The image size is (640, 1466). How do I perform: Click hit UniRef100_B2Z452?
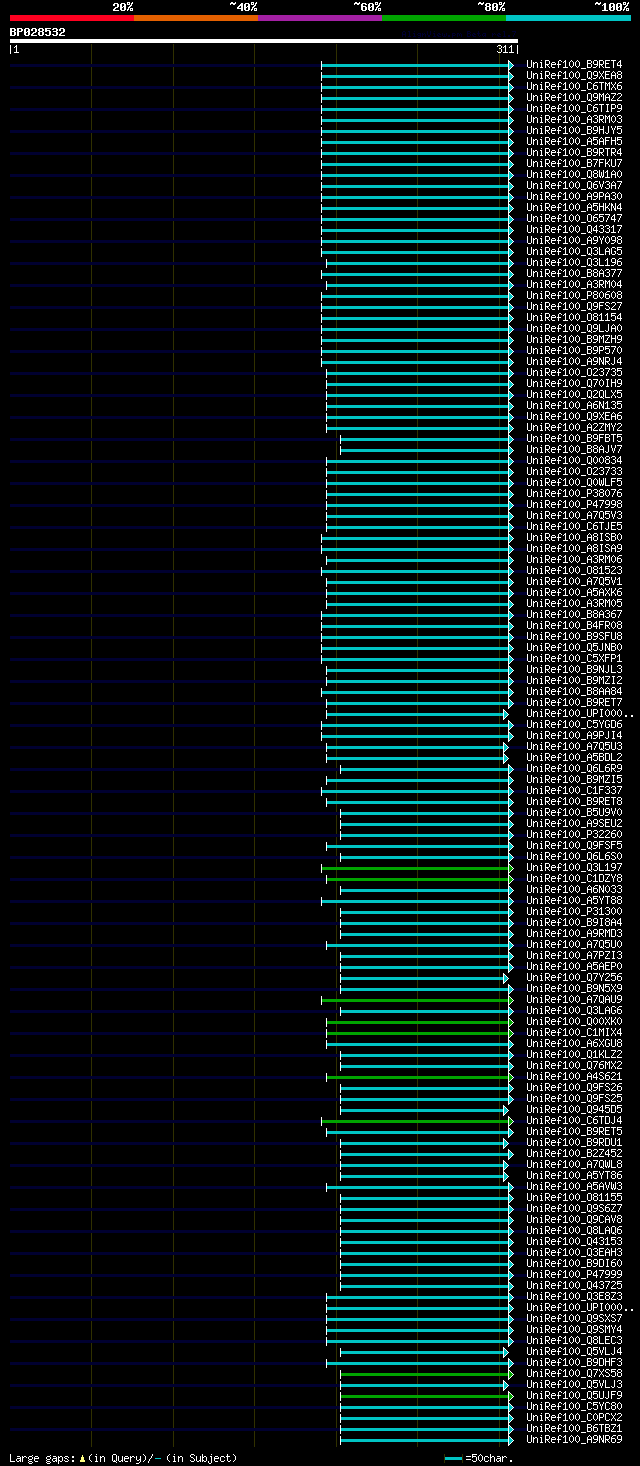pyautogui.click(x=574, y=1154)
